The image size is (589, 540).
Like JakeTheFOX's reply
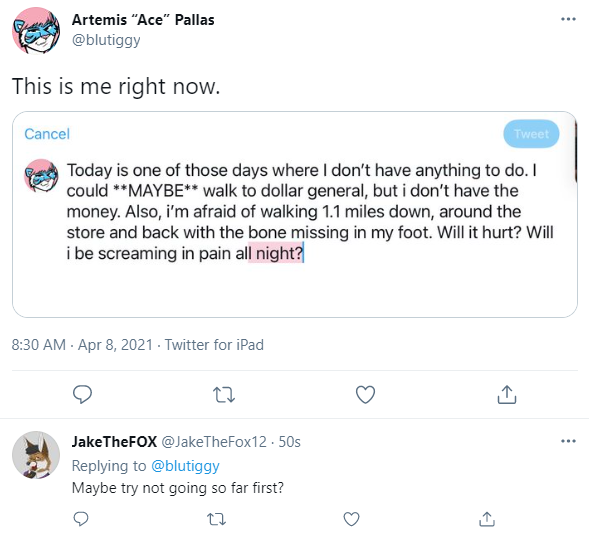click(x=352, y=519)
